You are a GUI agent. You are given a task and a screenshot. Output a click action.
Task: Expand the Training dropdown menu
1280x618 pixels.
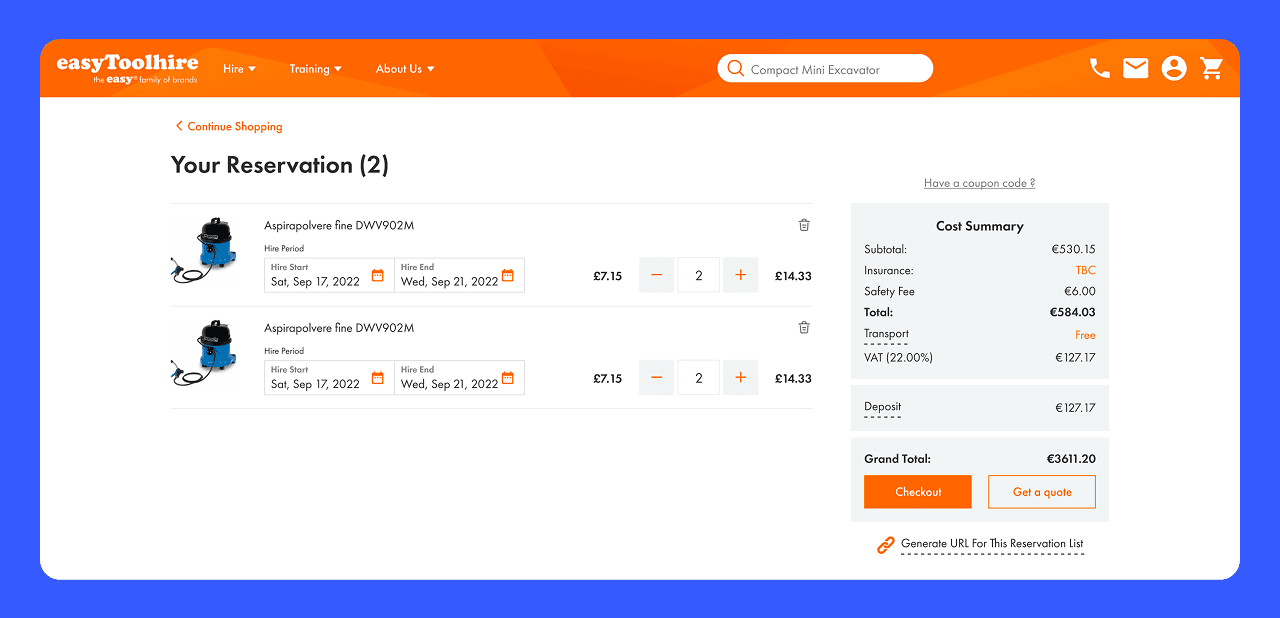(x=315, y=69)
